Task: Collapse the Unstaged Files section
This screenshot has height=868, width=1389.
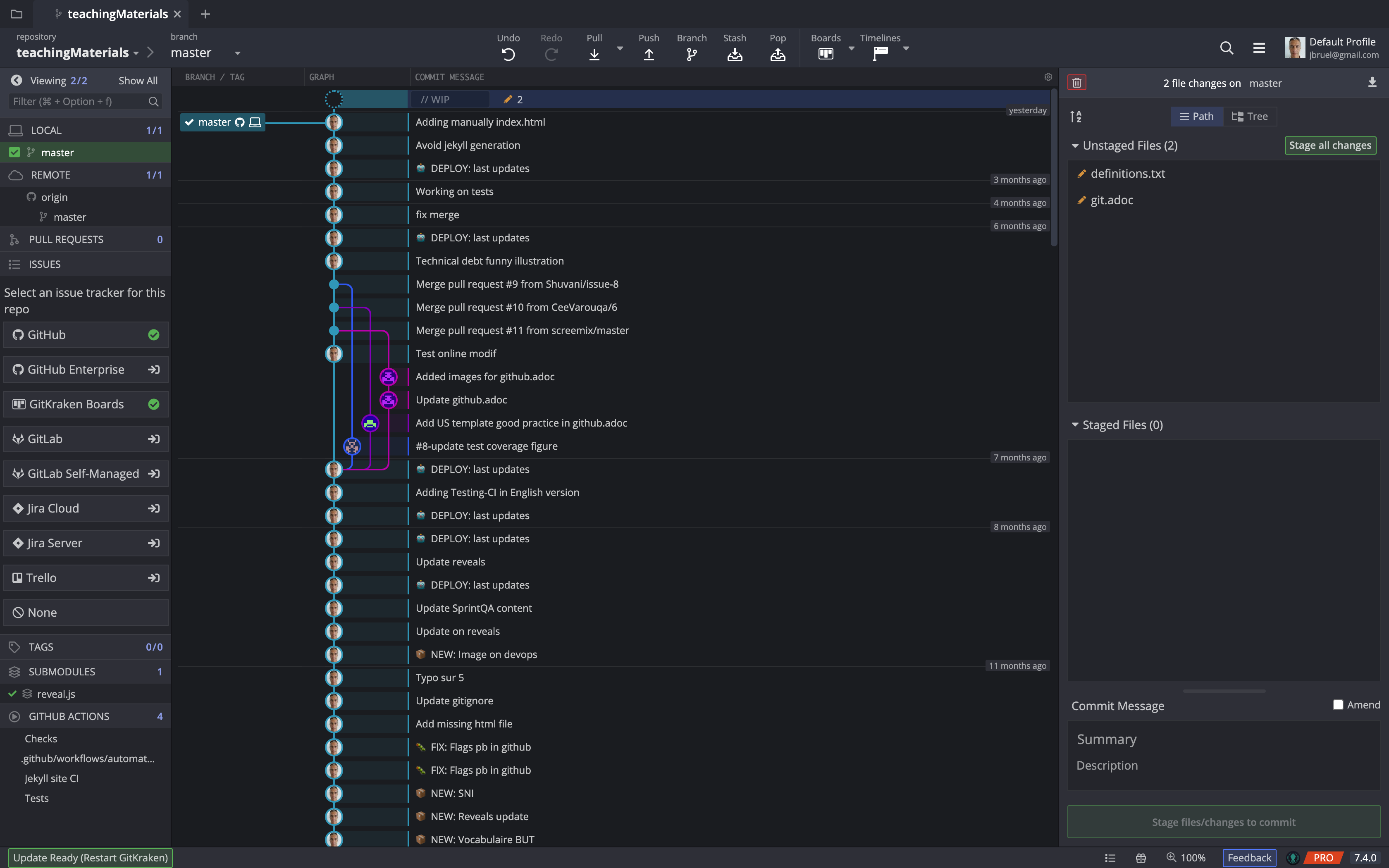Action: (1075, 145)
